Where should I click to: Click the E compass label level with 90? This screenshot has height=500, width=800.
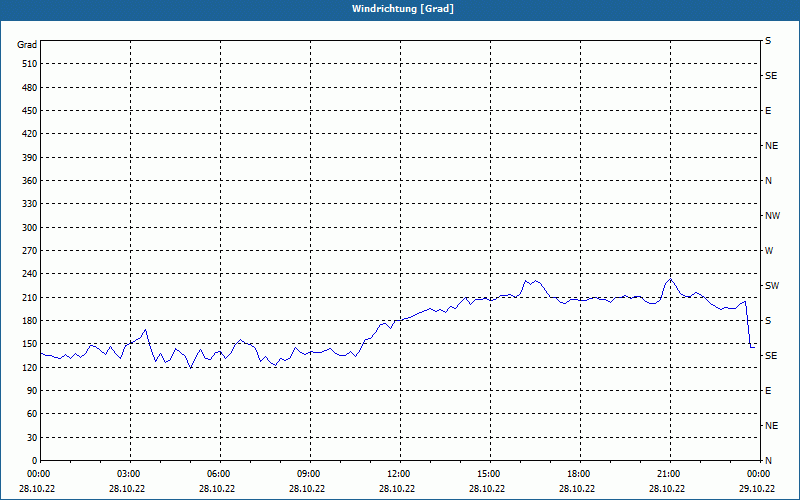(768, 391)
